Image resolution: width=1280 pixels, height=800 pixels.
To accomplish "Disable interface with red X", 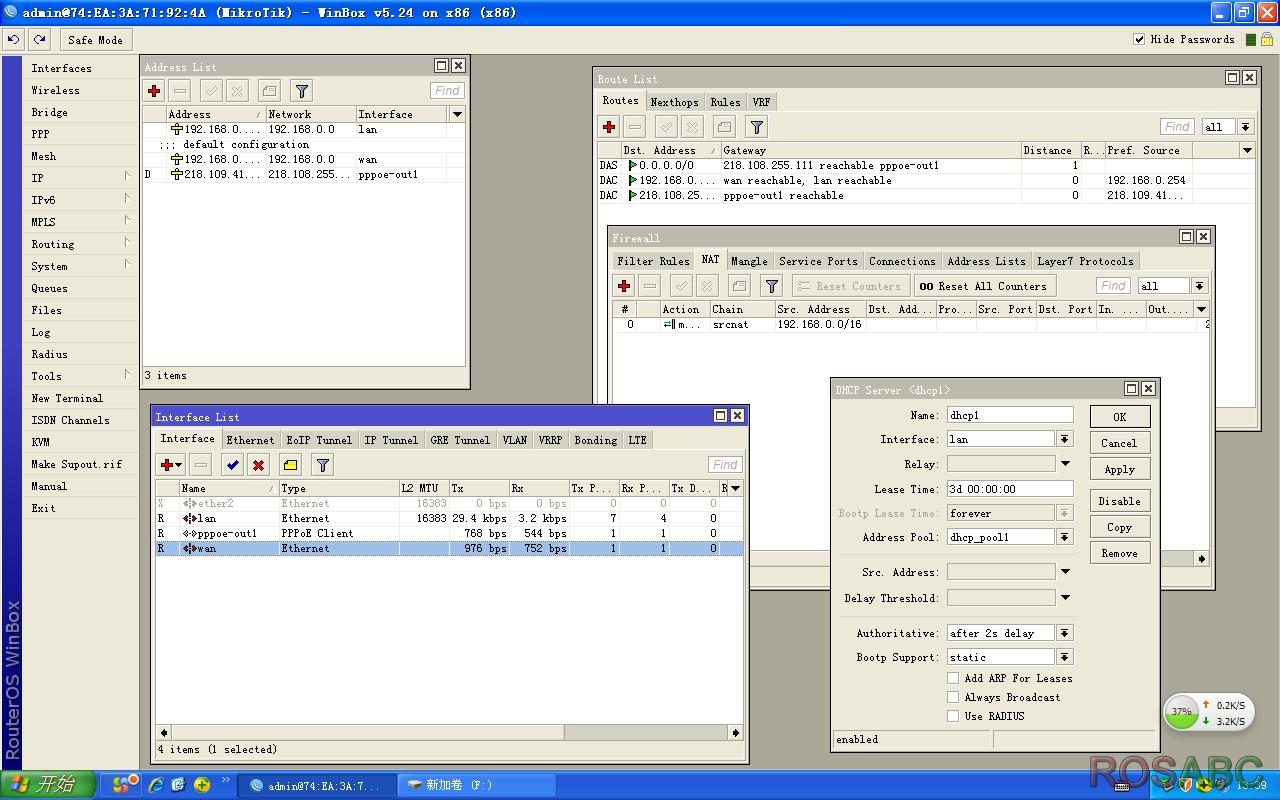I will point(258,465).
